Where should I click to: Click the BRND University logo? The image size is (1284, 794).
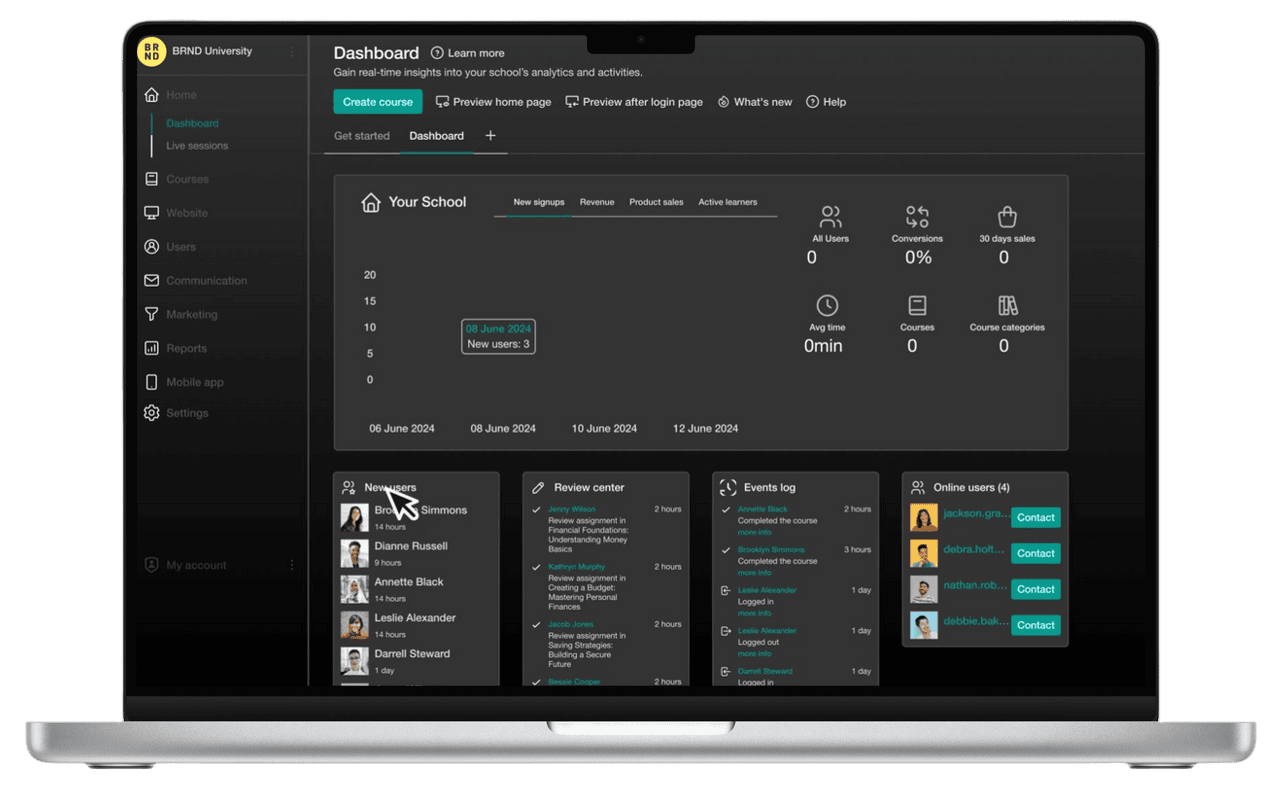pyautogui.click(x=152, y=51)
